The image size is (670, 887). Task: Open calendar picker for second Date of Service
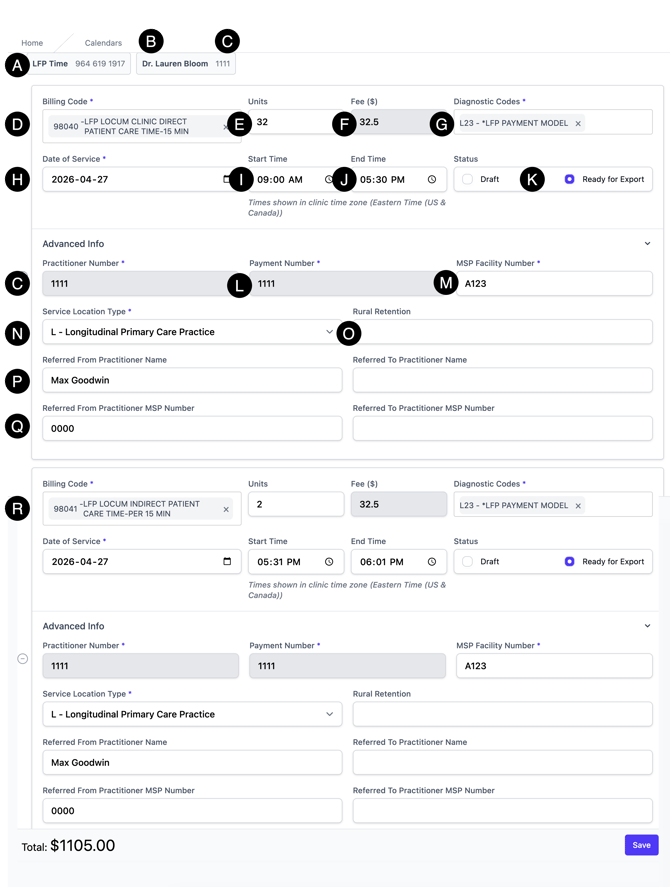coord(227,562)
